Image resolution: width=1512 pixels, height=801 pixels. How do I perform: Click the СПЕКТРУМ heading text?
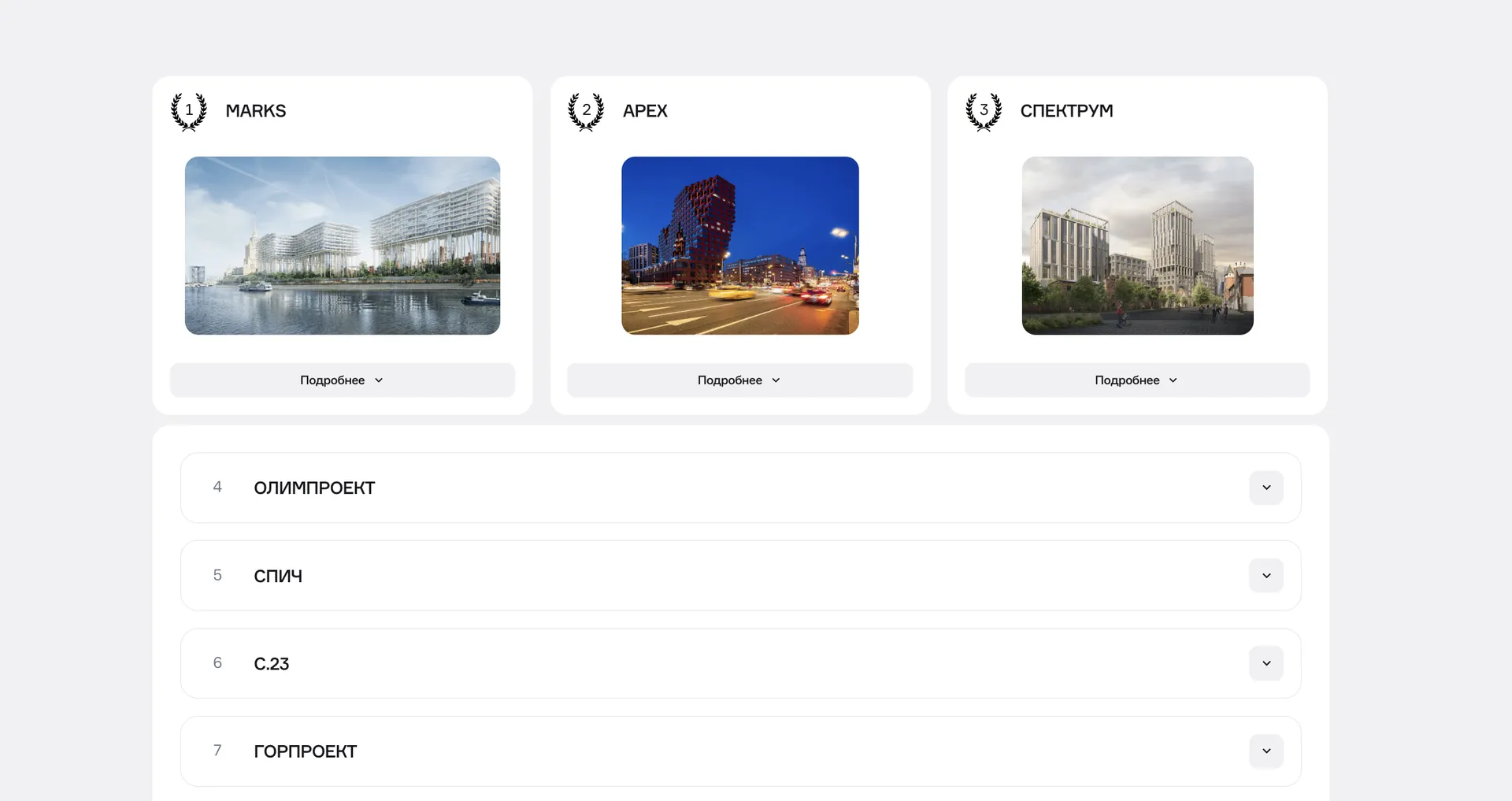1067,111
